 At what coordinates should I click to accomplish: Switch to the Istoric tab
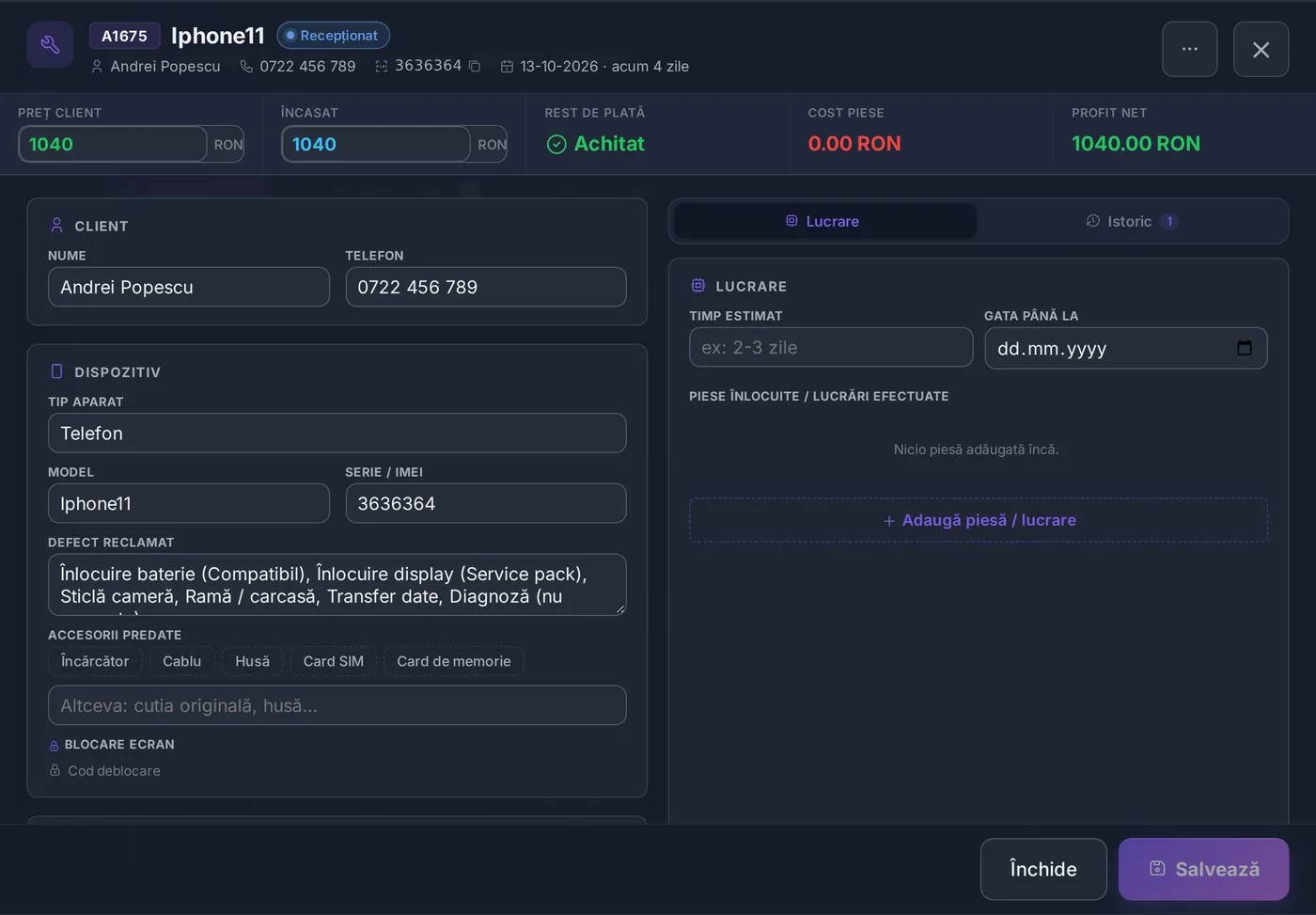pyautogui.click(x=1132, y=221)
